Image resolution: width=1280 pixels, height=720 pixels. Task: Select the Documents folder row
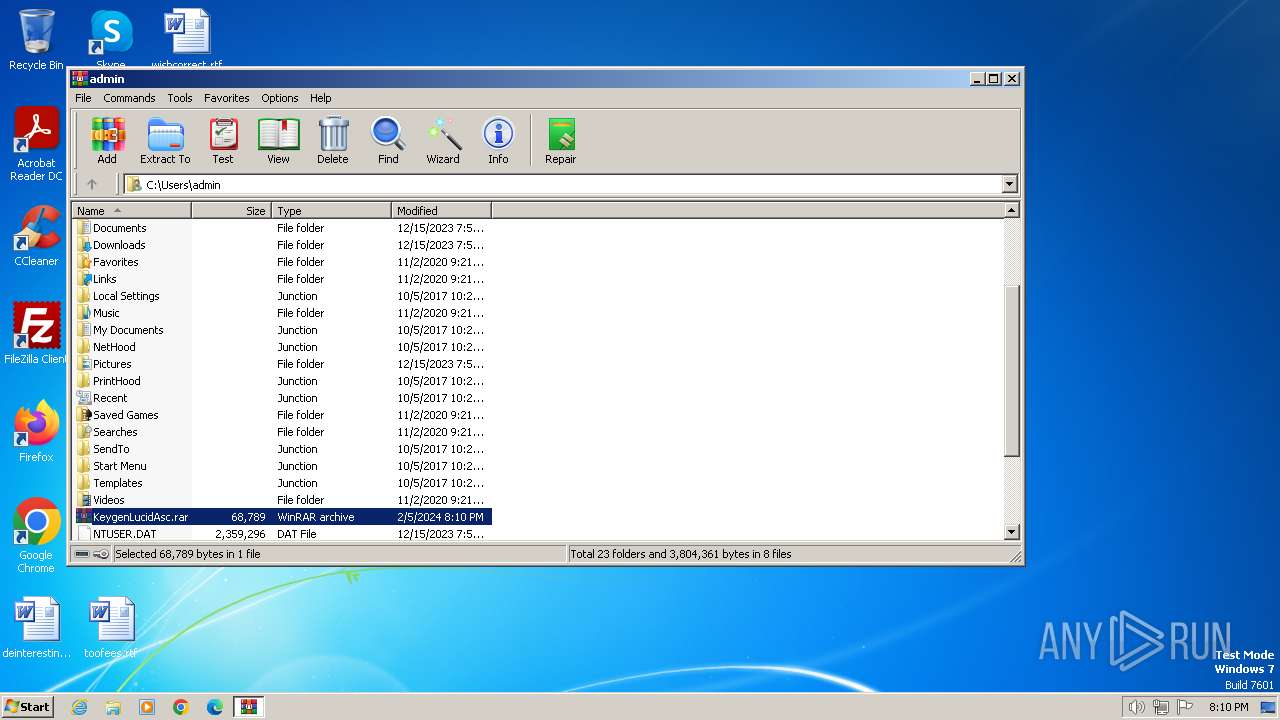click(x=282, y=228)
